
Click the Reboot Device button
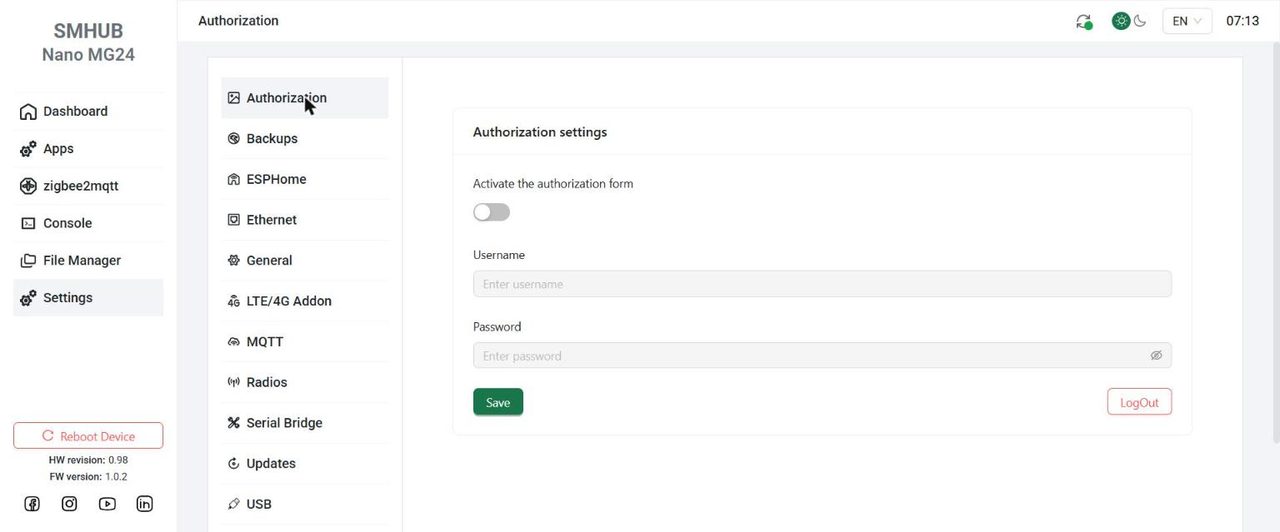point(88,436)
